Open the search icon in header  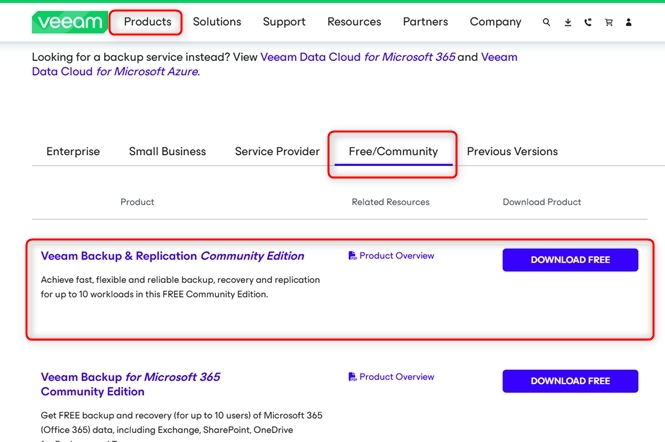546,22
